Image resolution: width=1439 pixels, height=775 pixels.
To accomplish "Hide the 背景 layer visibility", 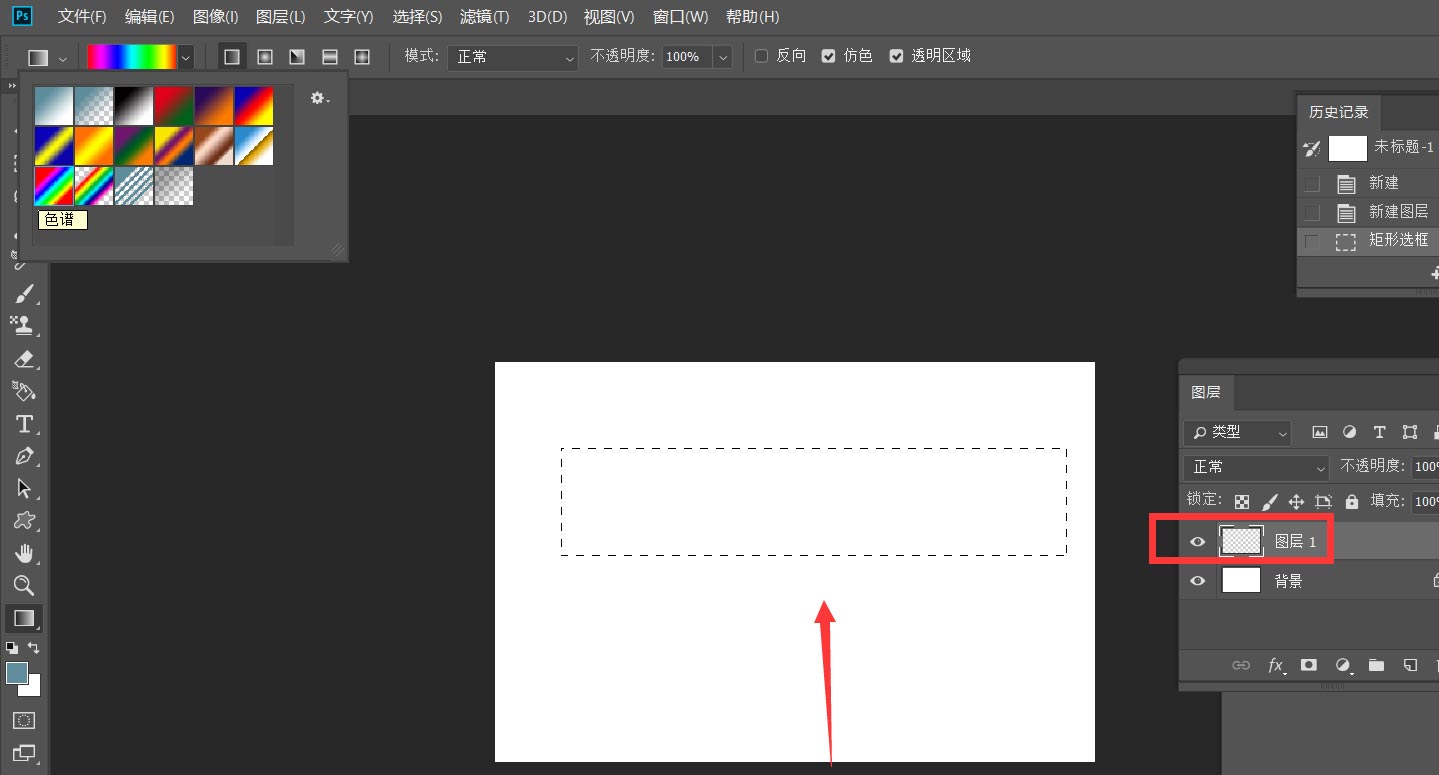I will click(1198, 580).
